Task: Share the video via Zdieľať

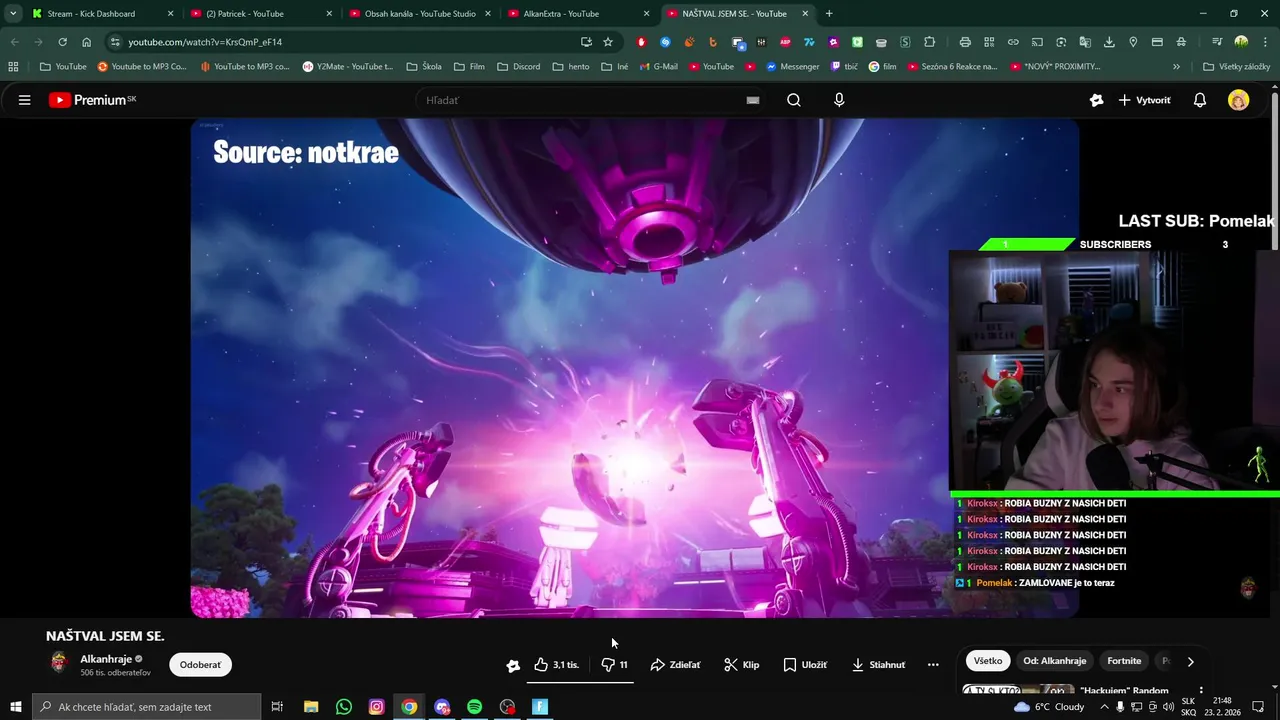Action: [x=675, y=665]
